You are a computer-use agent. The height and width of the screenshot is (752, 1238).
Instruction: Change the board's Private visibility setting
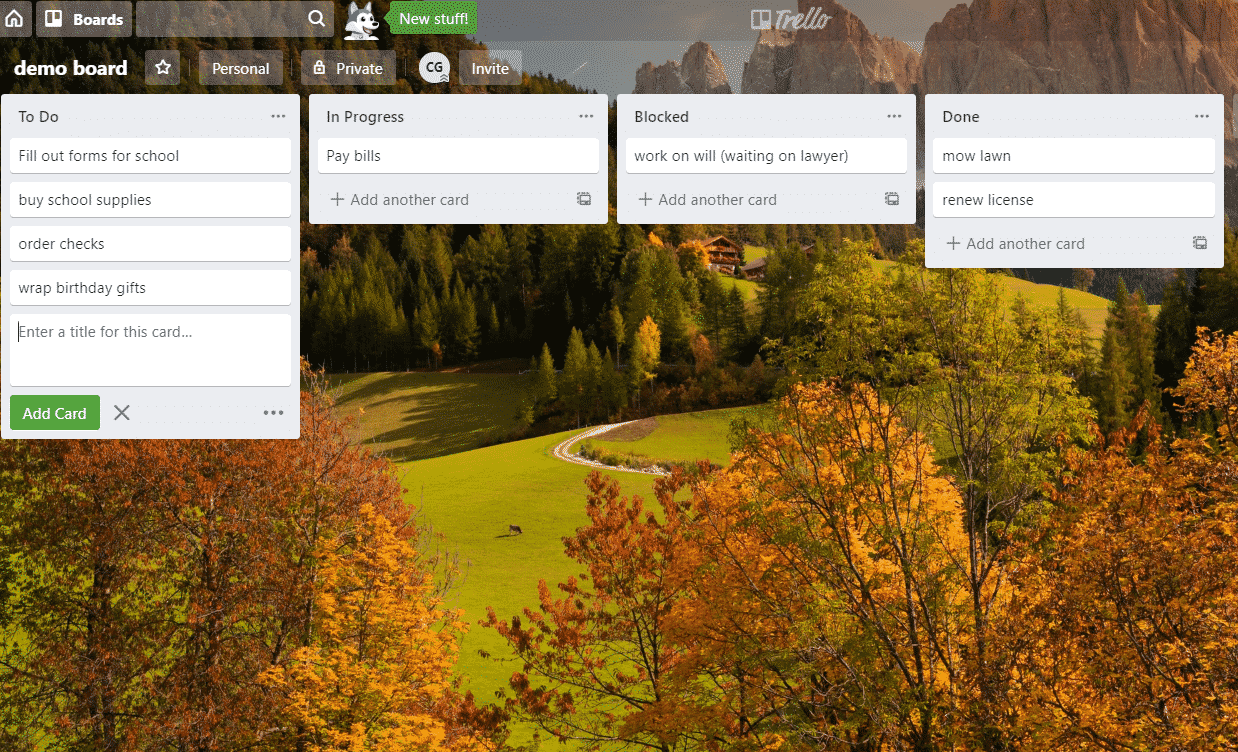[x=348, y=68]
